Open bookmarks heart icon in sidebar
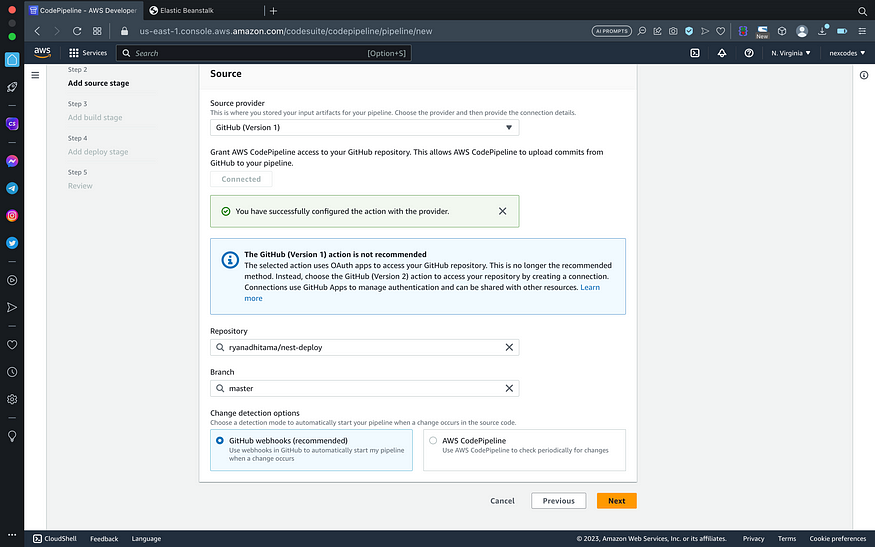875x547 pixels. (12, 345)
